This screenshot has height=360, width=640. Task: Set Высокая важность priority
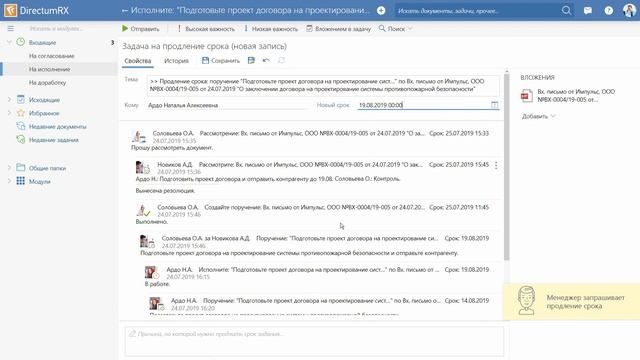point(206,29)
